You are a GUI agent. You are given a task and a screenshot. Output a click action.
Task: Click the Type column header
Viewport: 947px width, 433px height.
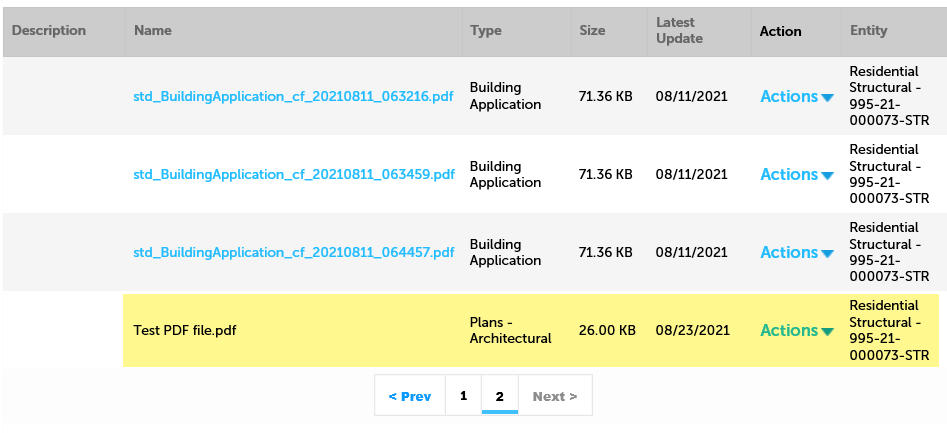486,31
